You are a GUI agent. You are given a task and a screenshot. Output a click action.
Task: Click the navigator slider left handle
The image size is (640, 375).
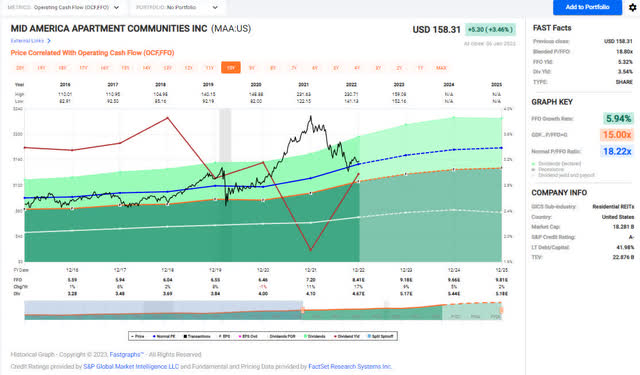303,311
